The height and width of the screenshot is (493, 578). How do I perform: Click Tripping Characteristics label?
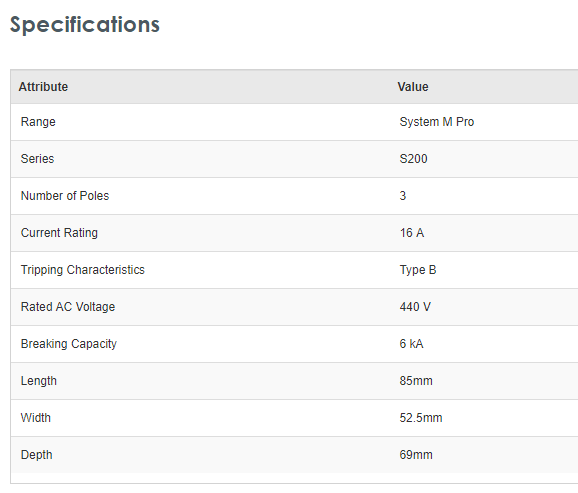[x=83, y=270]
